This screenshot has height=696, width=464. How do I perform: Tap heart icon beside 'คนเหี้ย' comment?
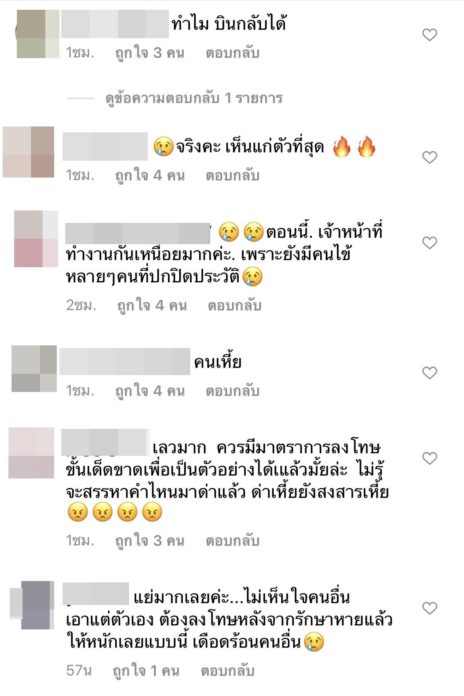(429, 373)
